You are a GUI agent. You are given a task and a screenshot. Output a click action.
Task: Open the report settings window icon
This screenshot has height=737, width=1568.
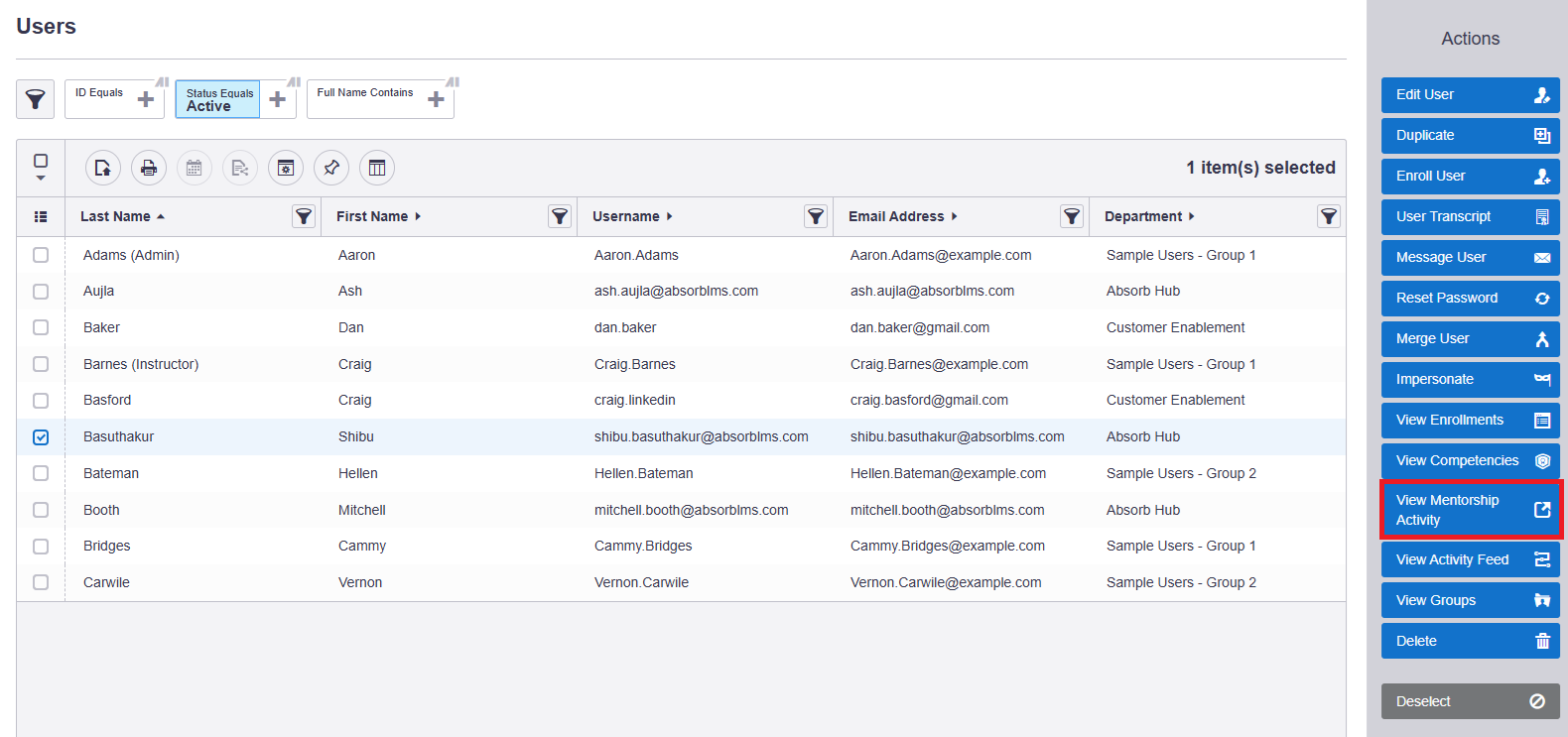pos(286,169)
